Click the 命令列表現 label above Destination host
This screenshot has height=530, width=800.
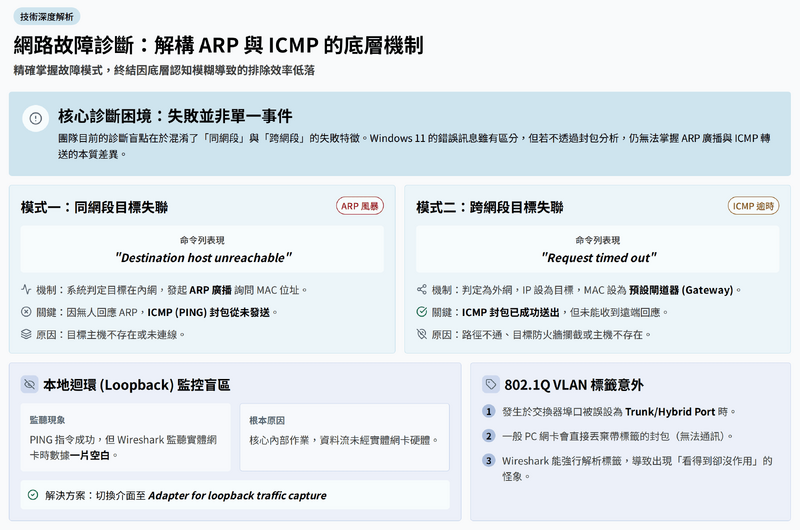point(202,240)
